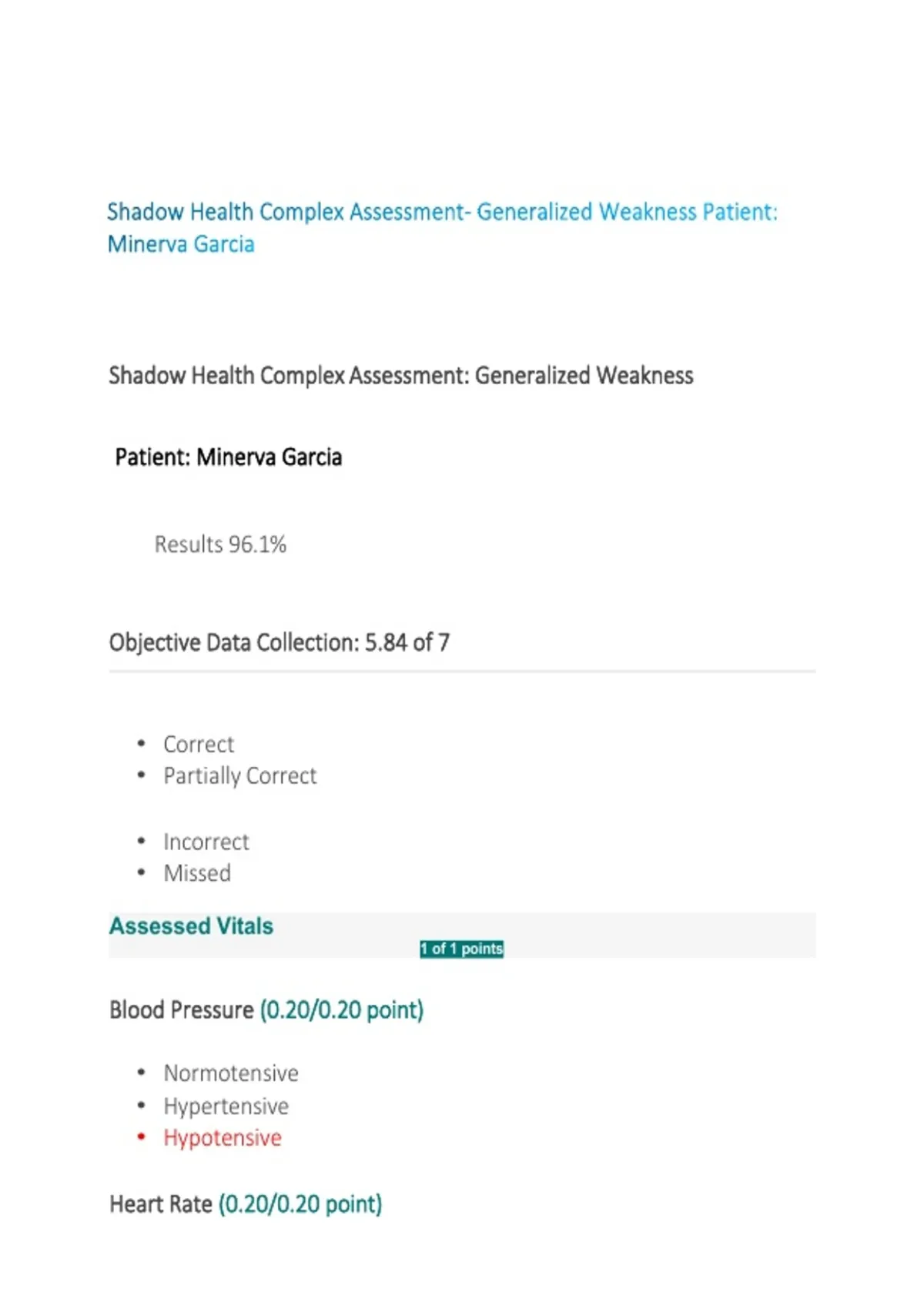Click the Missed legend item
The width and height of the screenshot is (924, 1309).
coord(197,873)
